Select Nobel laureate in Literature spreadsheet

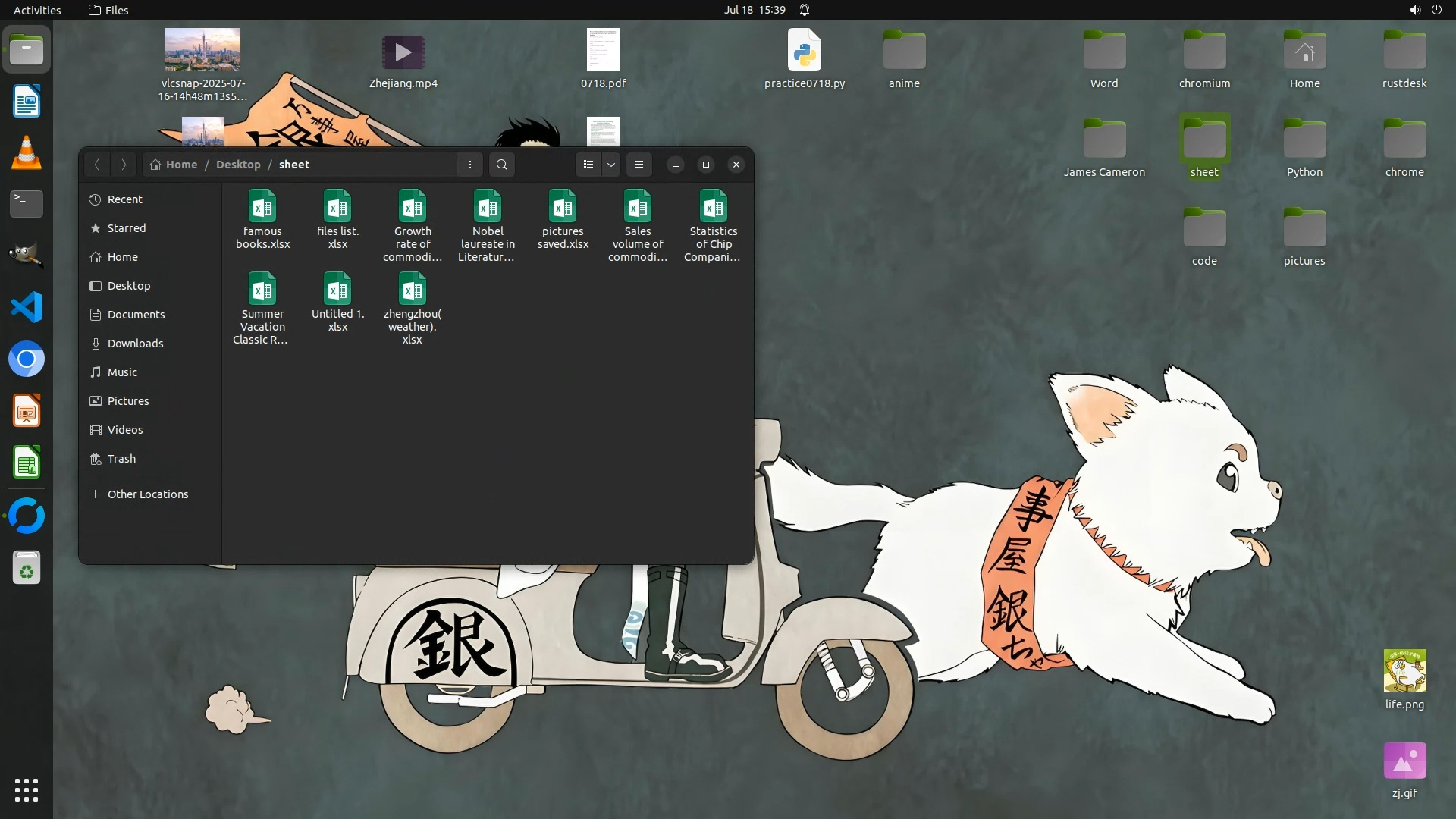488,225
